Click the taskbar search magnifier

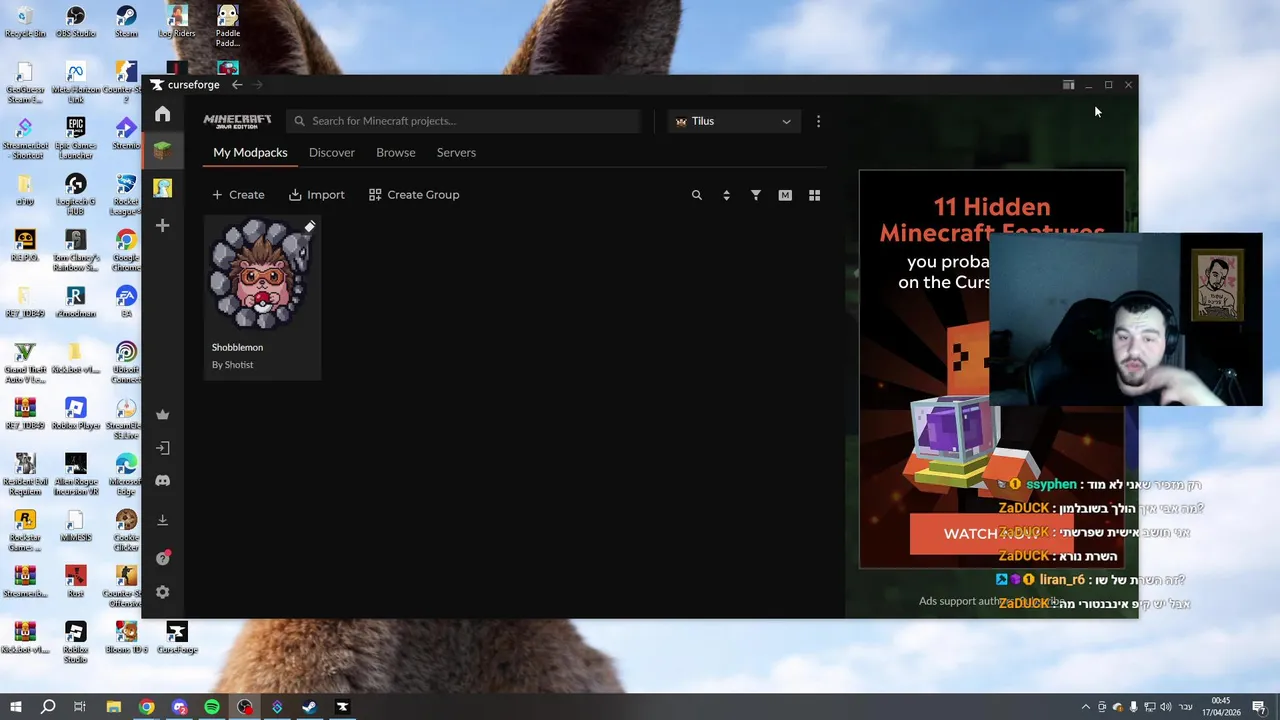tap(47, 707)
